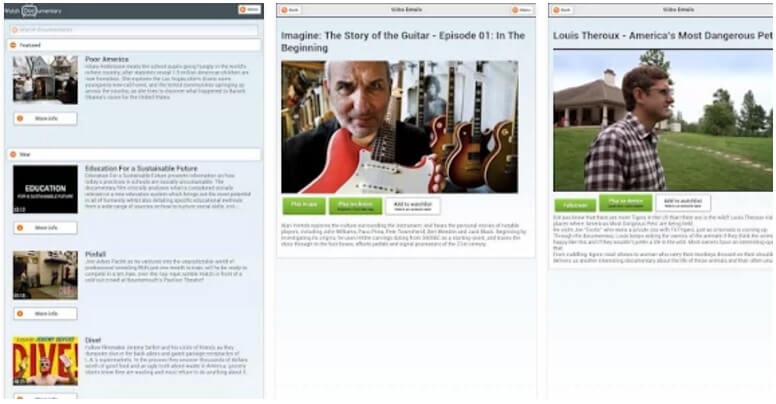Collapse the New section header
The width and height of the screenshot is (776, 404).
134,154
